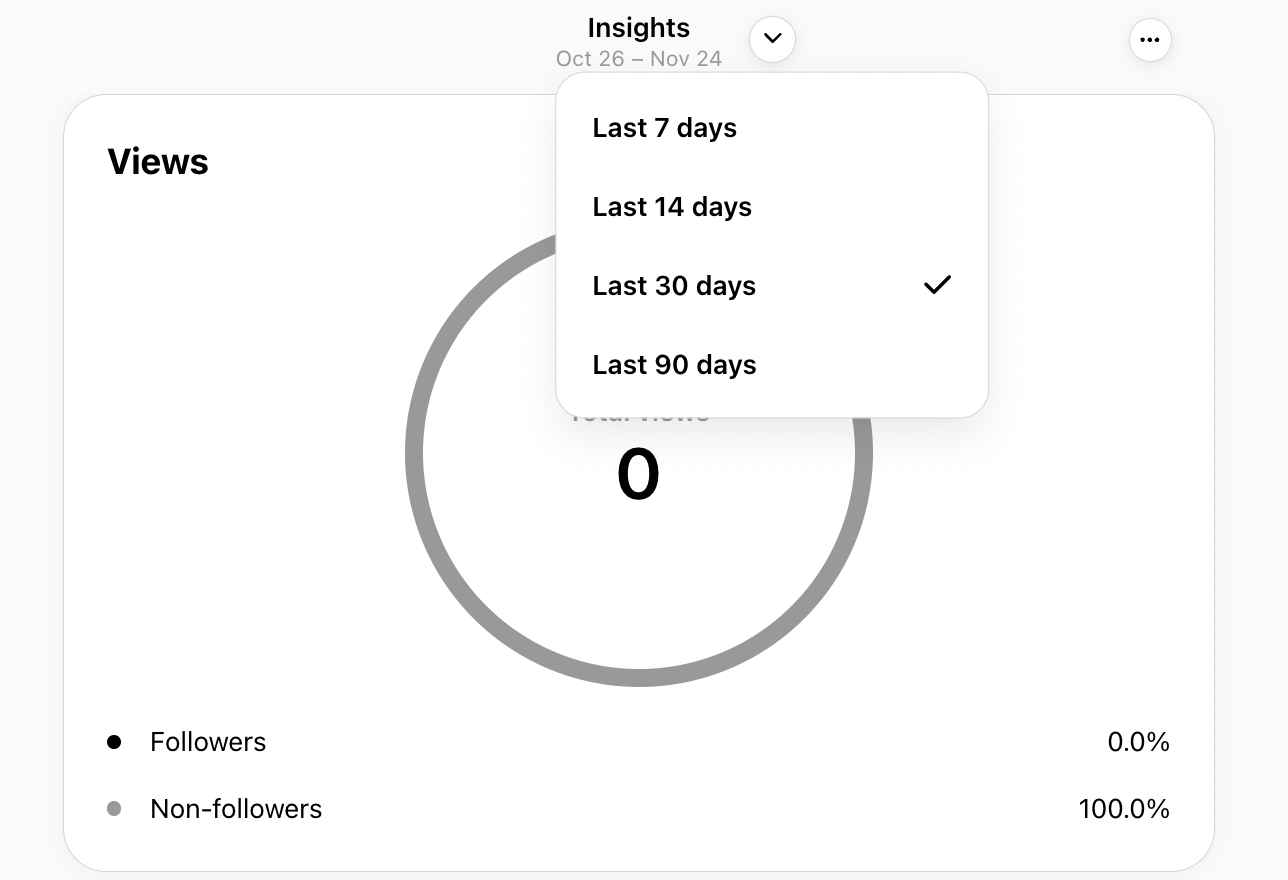
Task: Click the Views card title
Action: 157,161
